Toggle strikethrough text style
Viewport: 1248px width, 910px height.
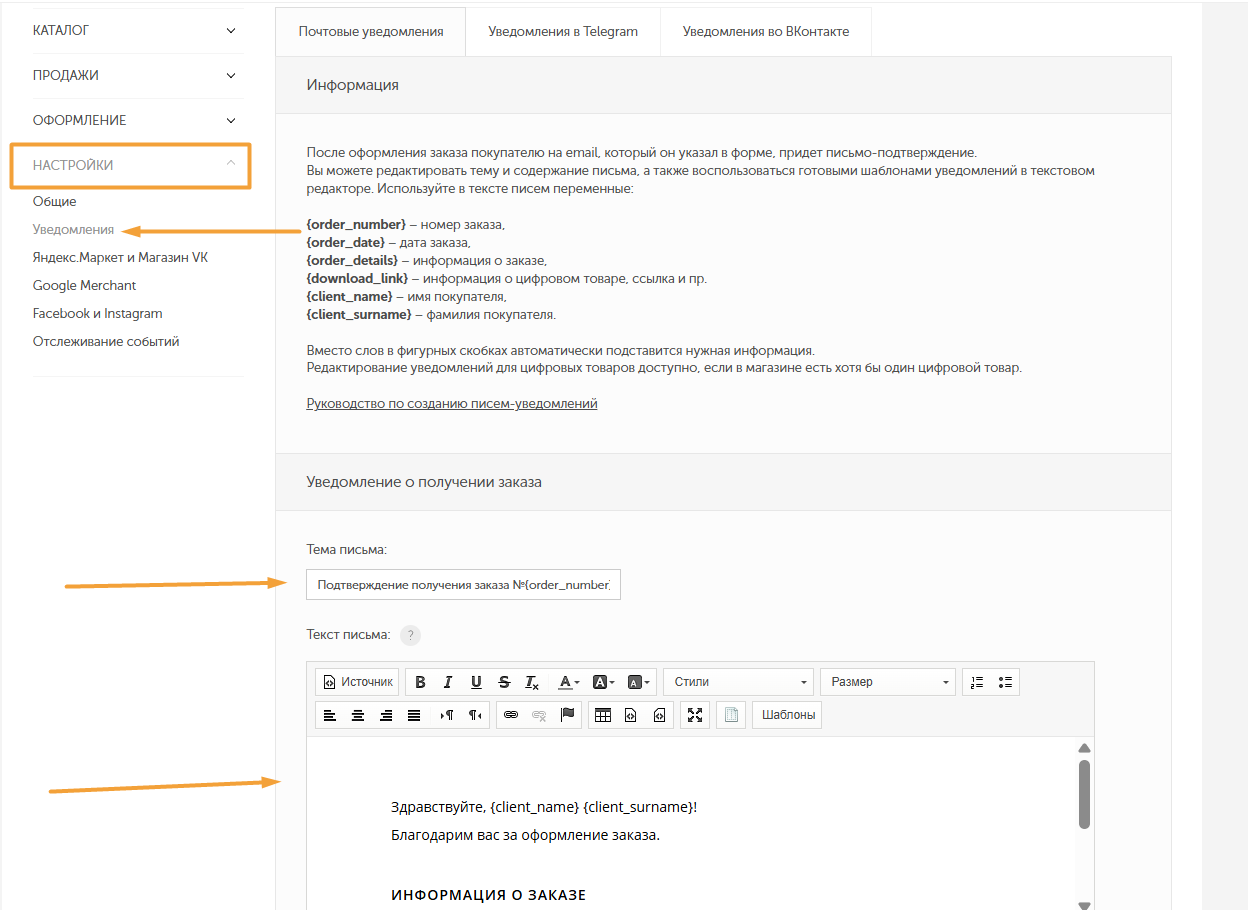point(504,682)
